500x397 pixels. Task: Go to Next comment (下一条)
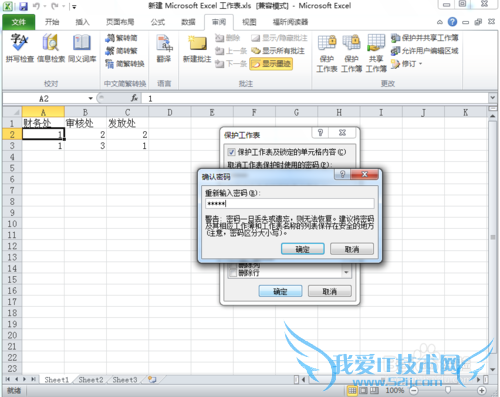point(231,63)
